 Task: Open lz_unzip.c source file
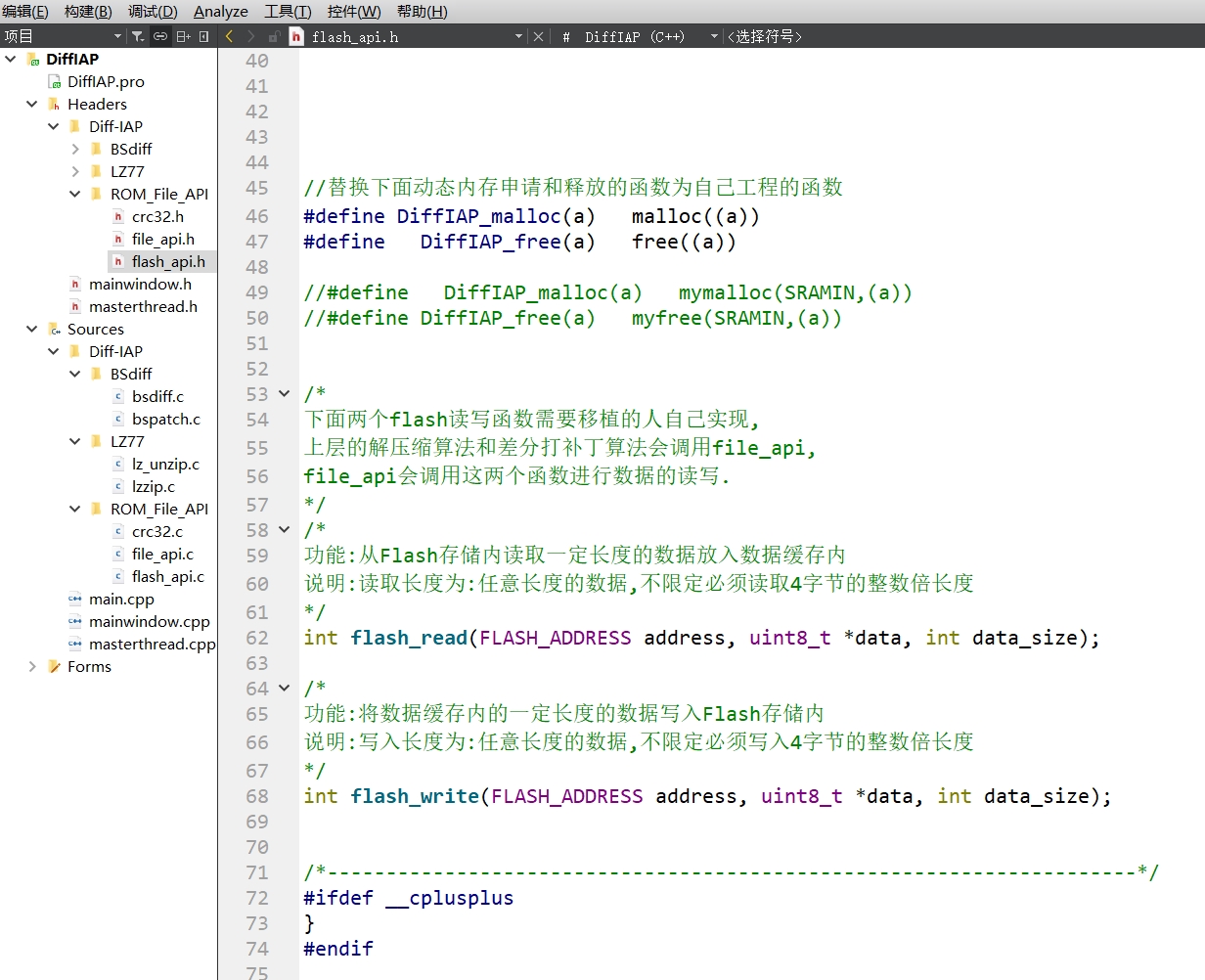165,464
